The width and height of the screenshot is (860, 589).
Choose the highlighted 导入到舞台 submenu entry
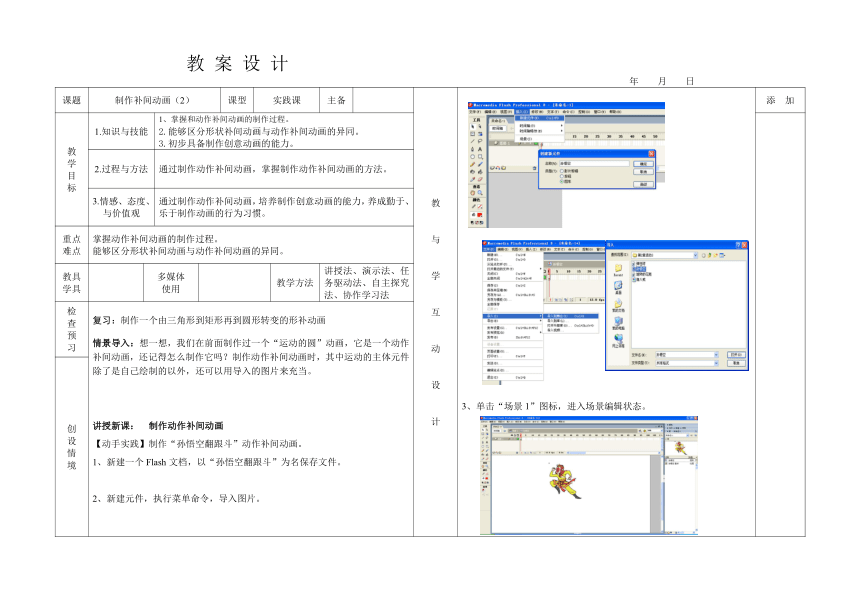[x=571, y=316]
